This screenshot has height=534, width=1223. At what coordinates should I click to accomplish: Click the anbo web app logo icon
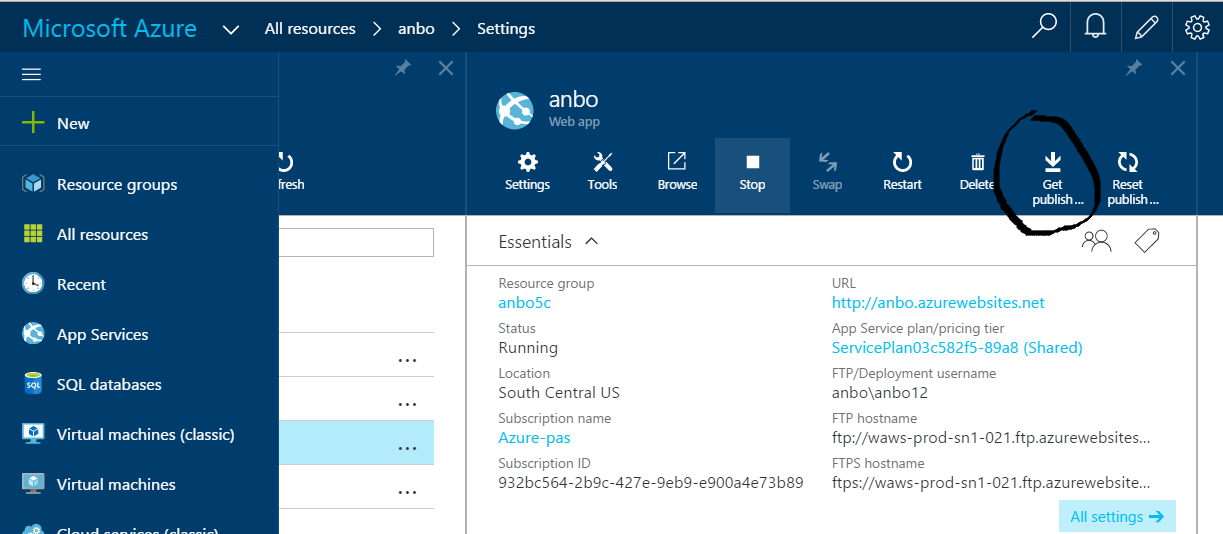515,110
